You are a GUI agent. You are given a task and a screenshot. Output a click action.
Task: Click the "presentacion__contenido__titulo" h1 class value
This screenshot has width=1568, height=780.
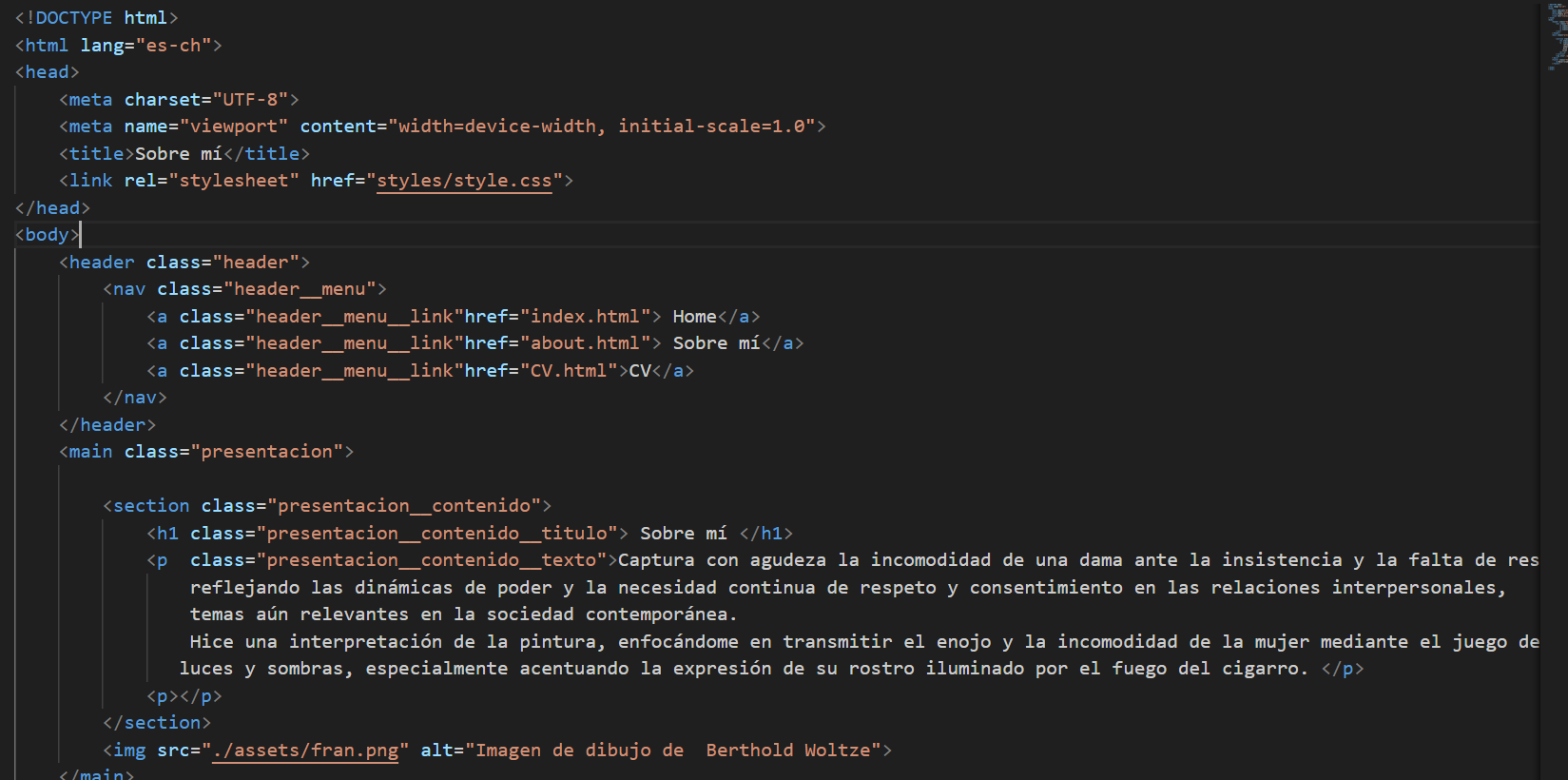pos(437,534)
